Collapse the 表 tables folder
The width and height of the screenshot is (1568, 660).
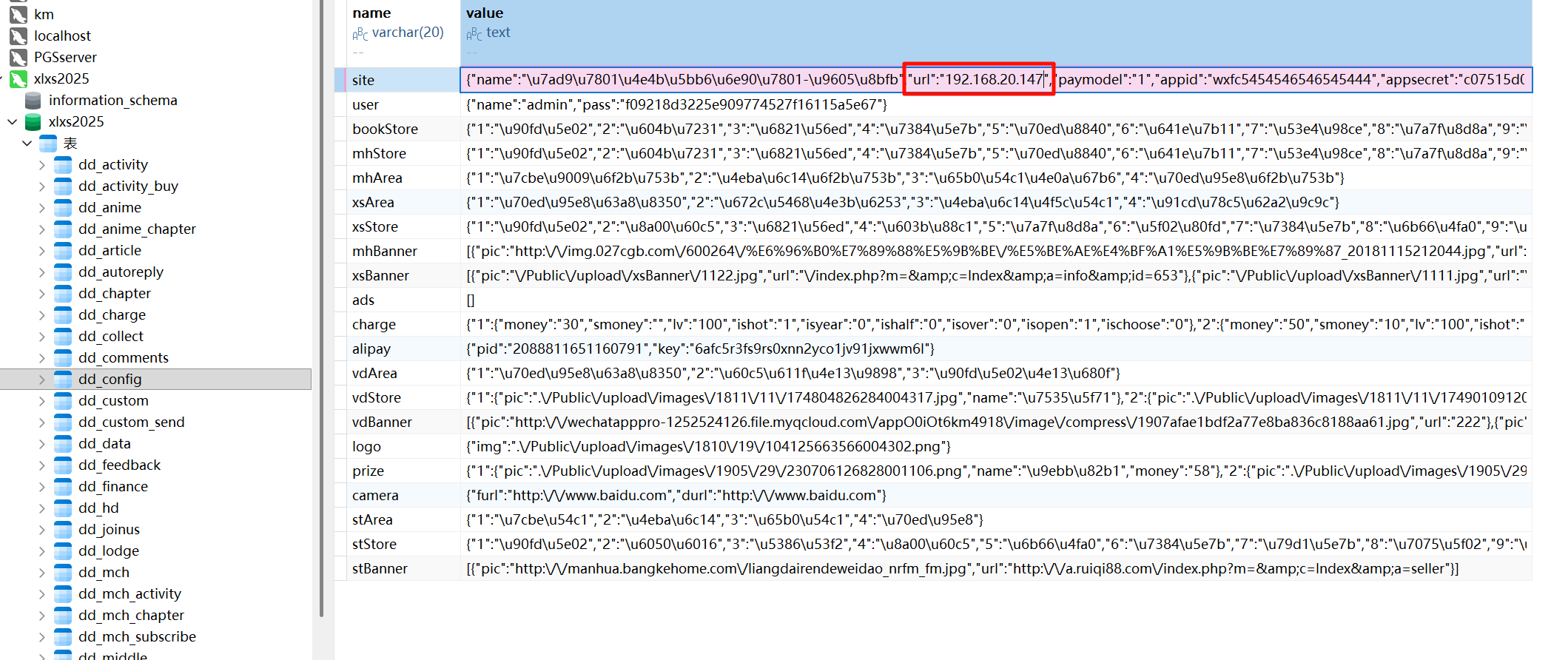27,143
